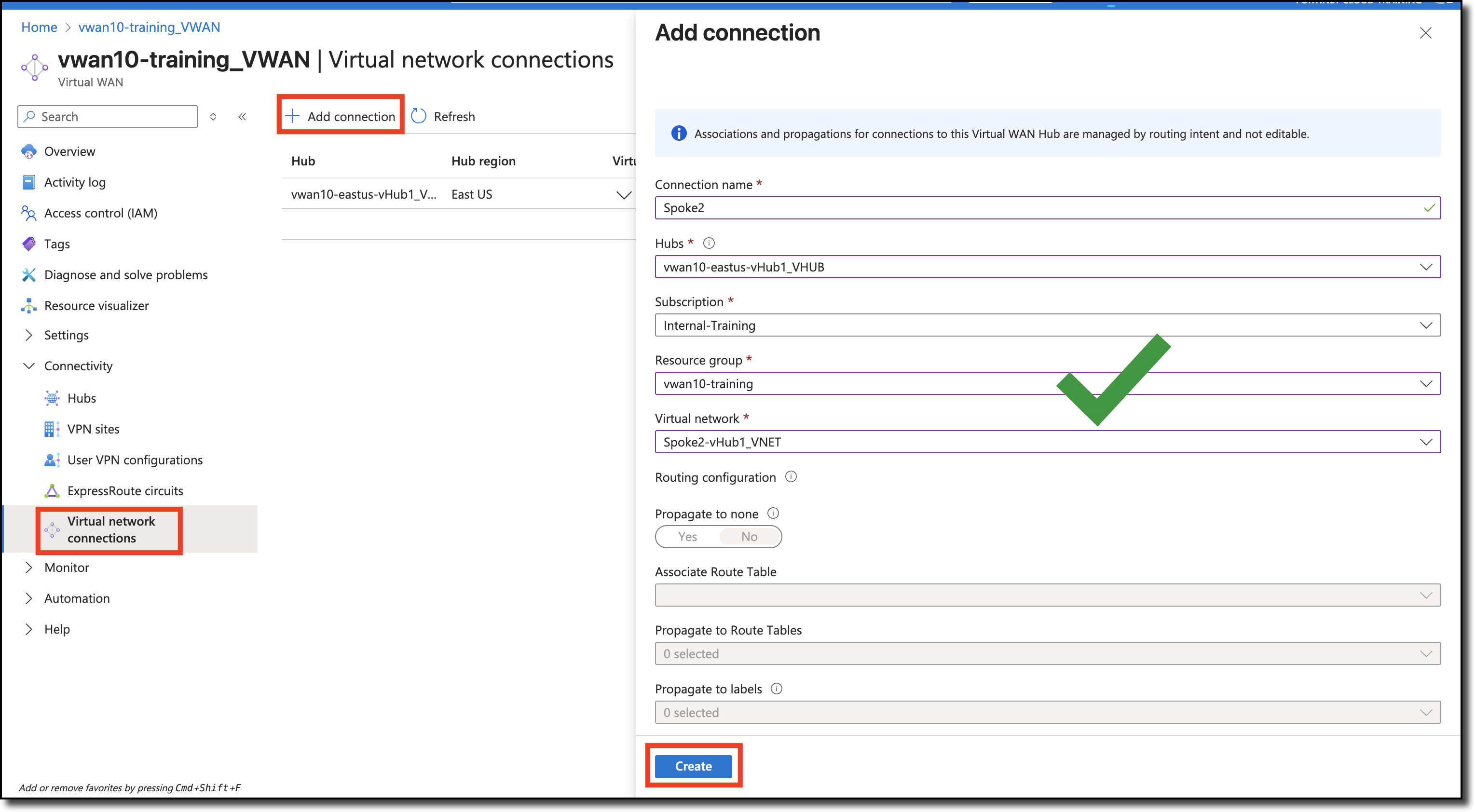Open Diagnose and solve problems
Screen dimensions: 1475x812
pyautogui.click(x=126, y=274)
